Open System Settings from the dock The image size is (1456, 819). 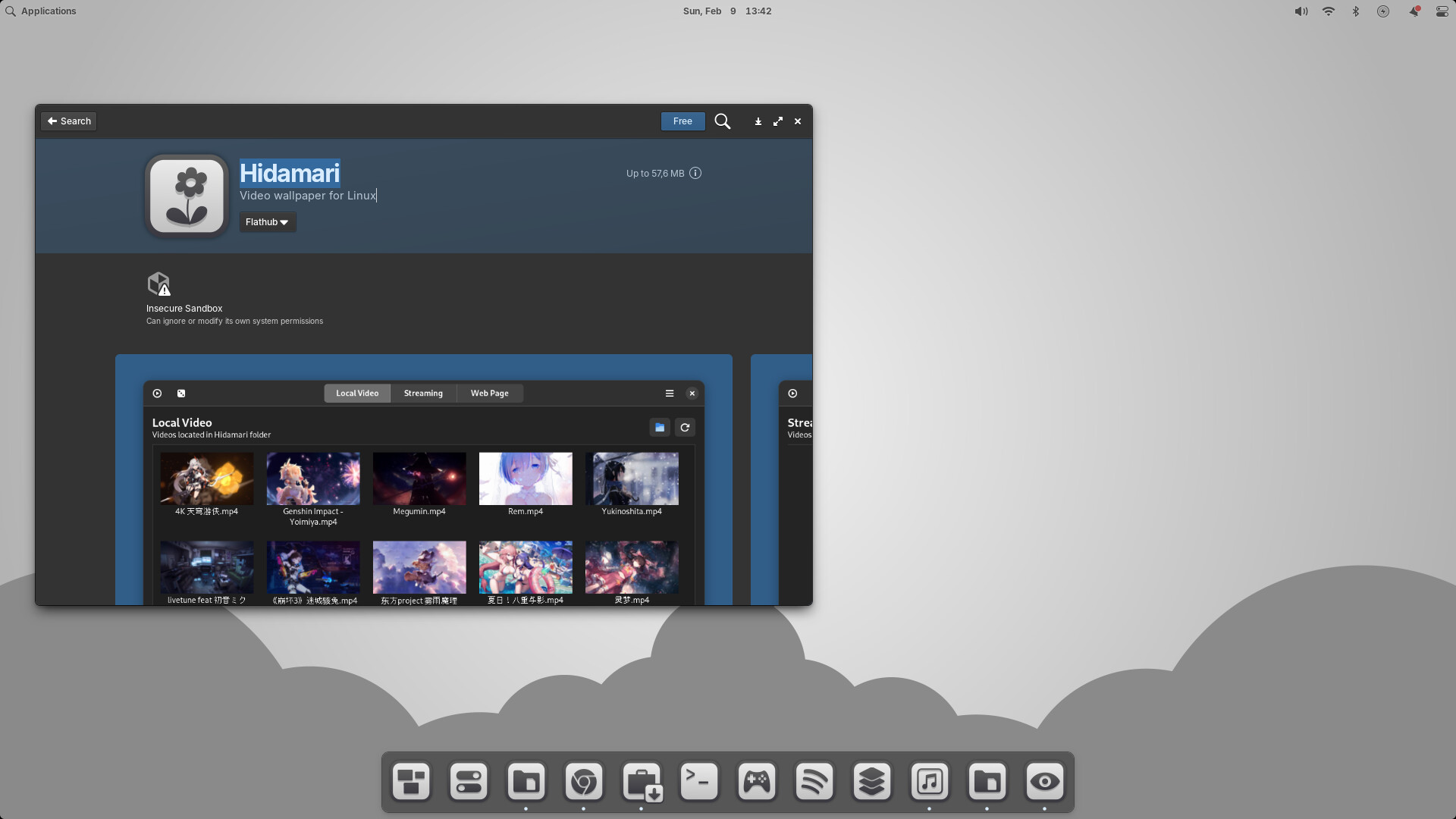(x=469, y=782)
